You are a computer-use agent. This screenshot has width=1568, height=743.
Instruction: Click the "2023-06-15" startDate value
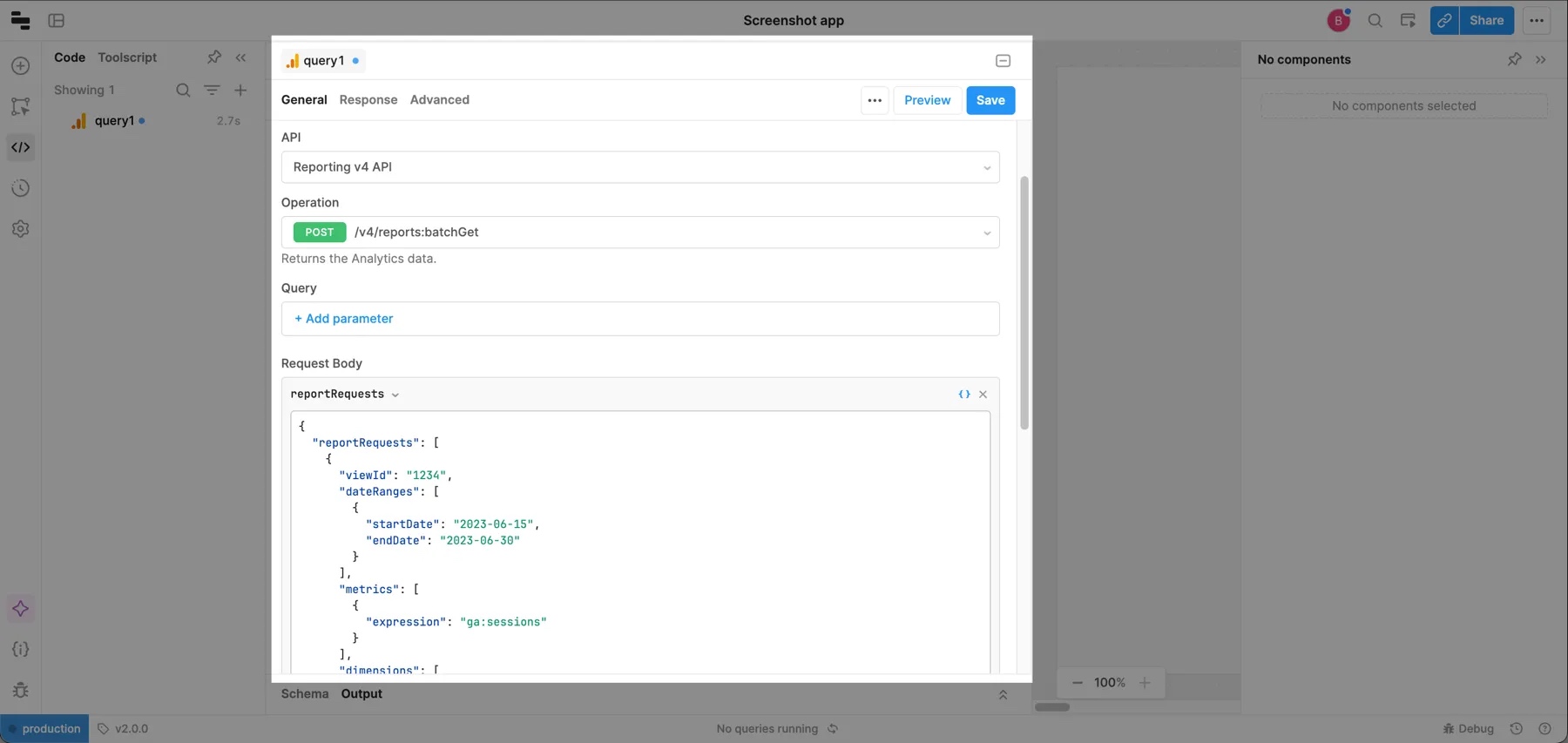(493, 524)
